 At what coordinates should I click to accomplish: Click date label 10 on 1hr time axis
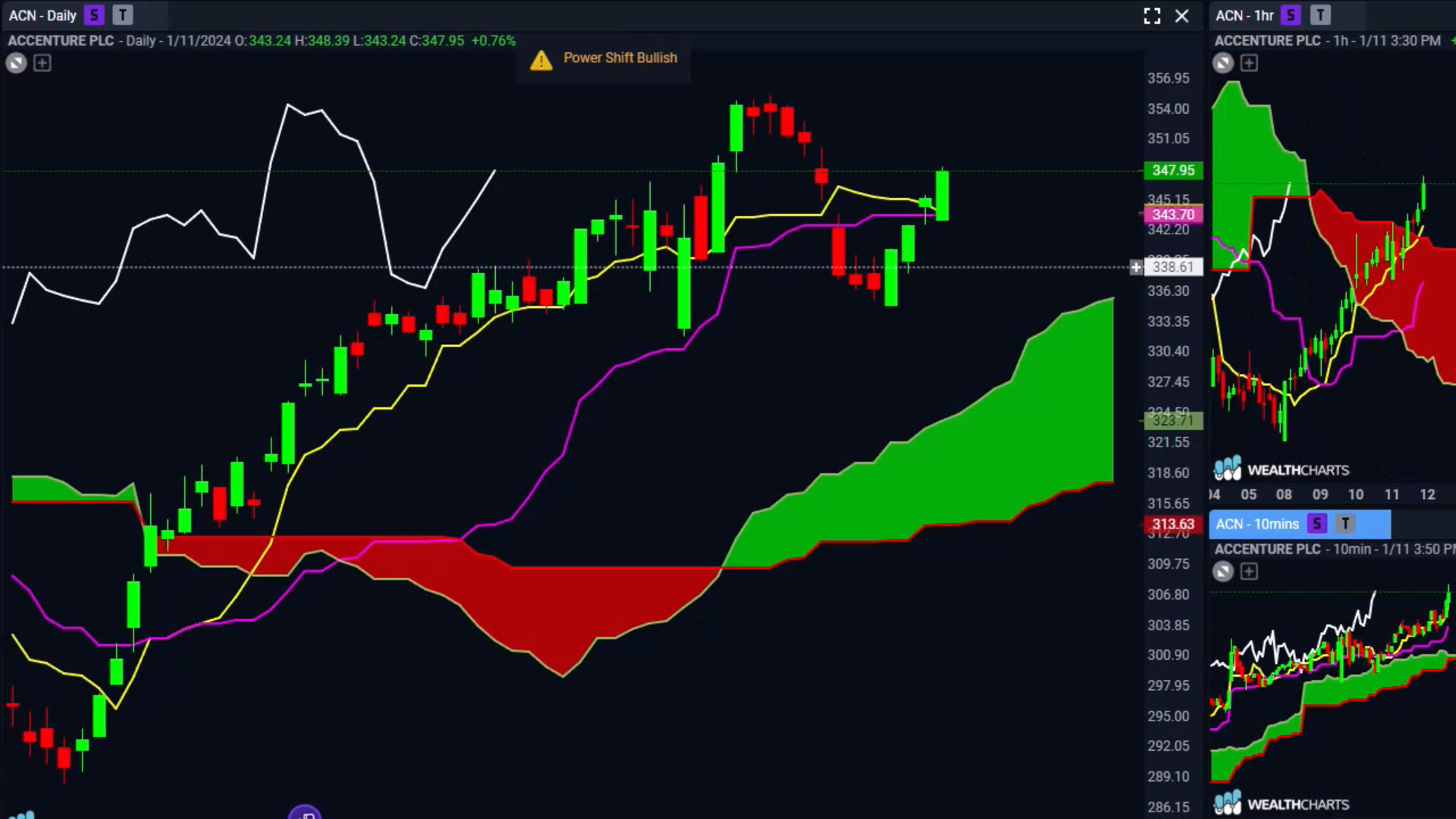[x=1356, y=494]
